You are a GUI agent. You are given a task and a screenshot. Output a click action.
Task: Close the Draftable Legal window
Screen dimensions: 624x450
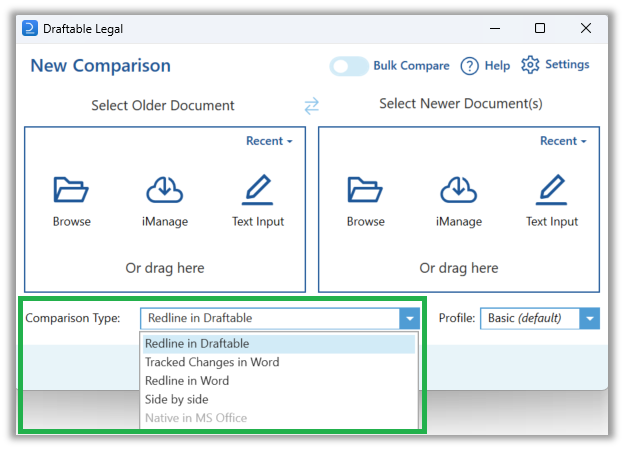pos(585,28)
